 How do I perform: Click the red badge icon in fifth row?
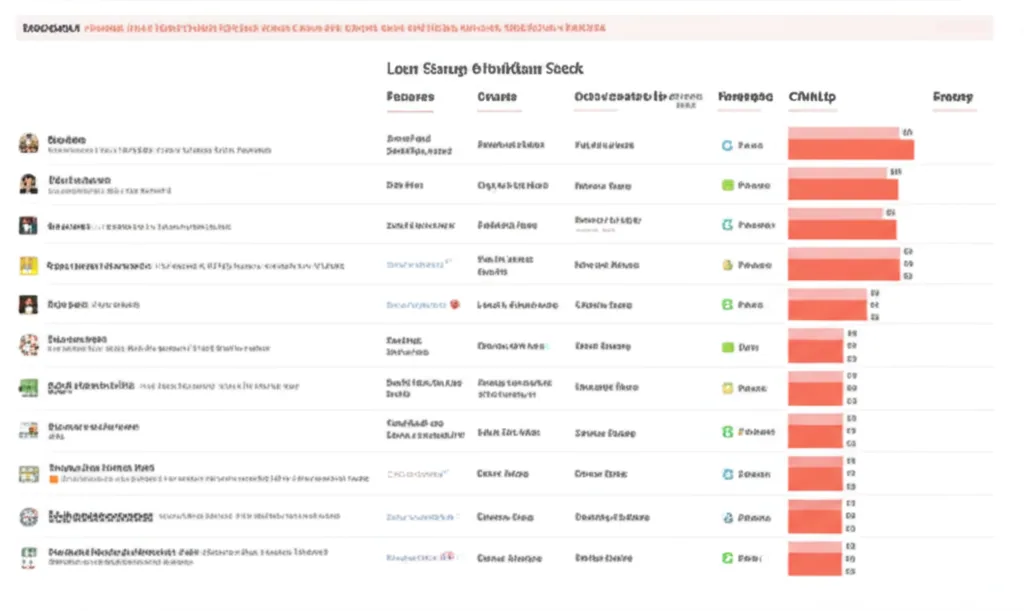click(x=455, y=304)
